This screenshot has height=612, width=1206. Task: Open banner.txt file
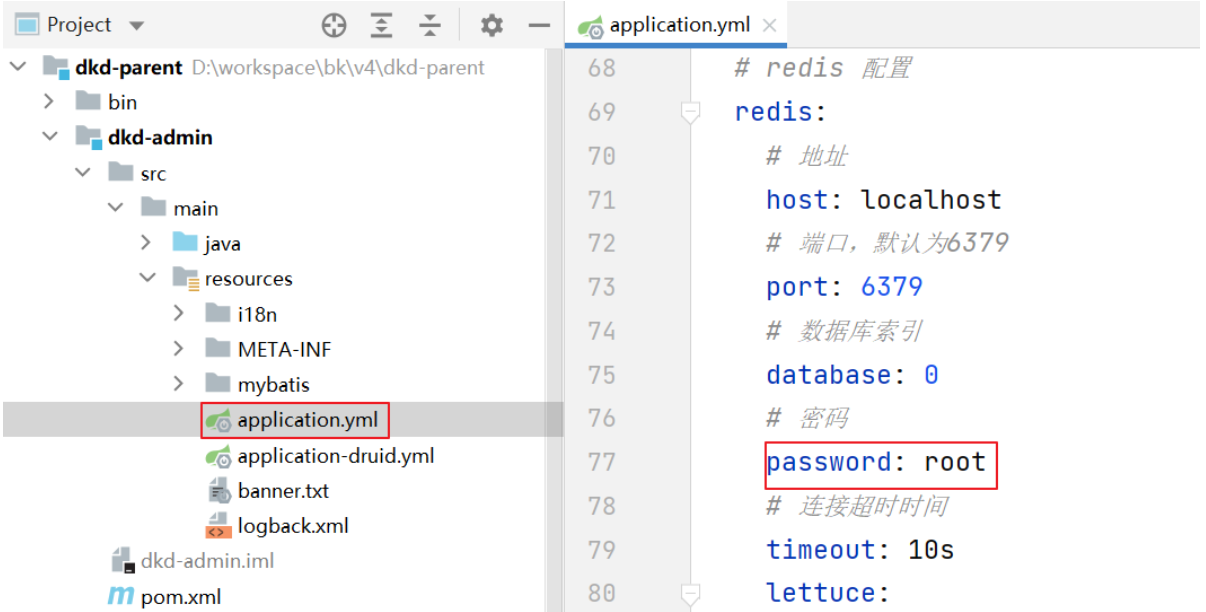pos(283,491)
